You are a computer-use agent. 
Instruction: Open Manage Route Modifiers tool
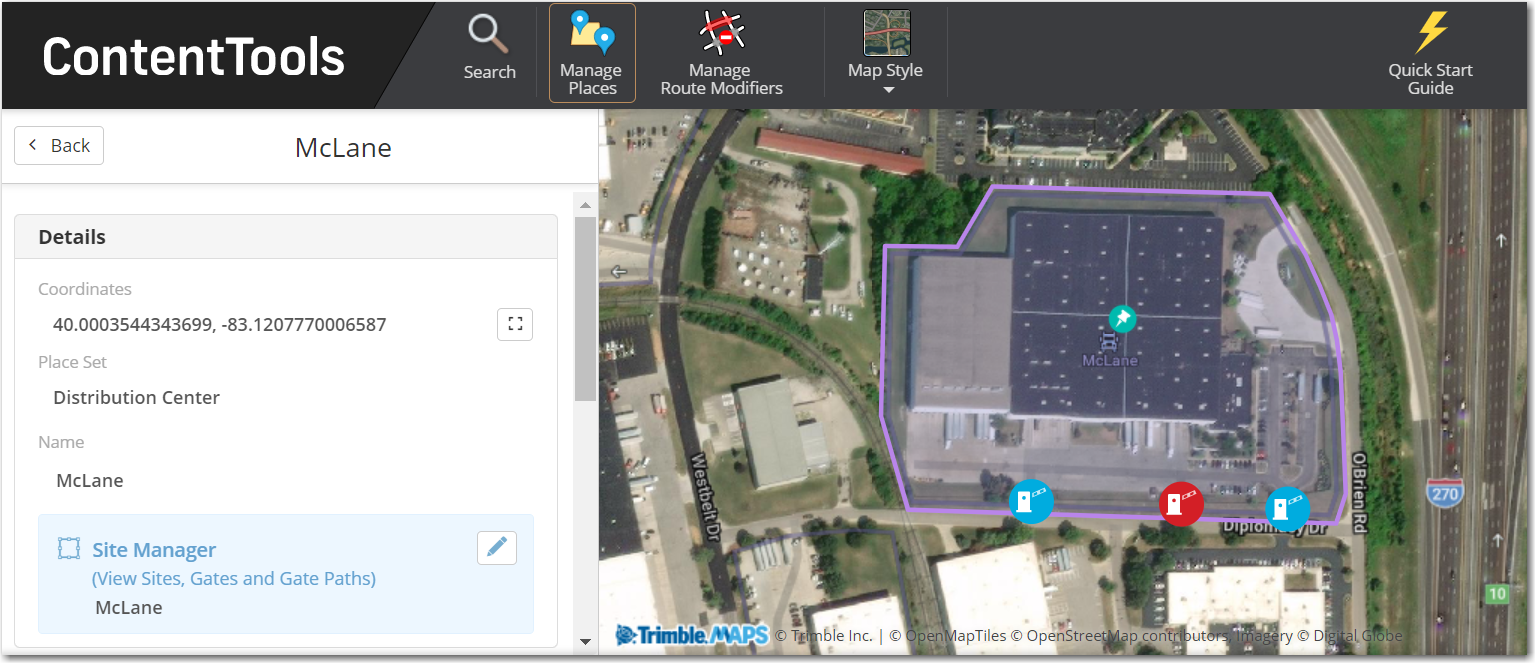click(721, 53)
